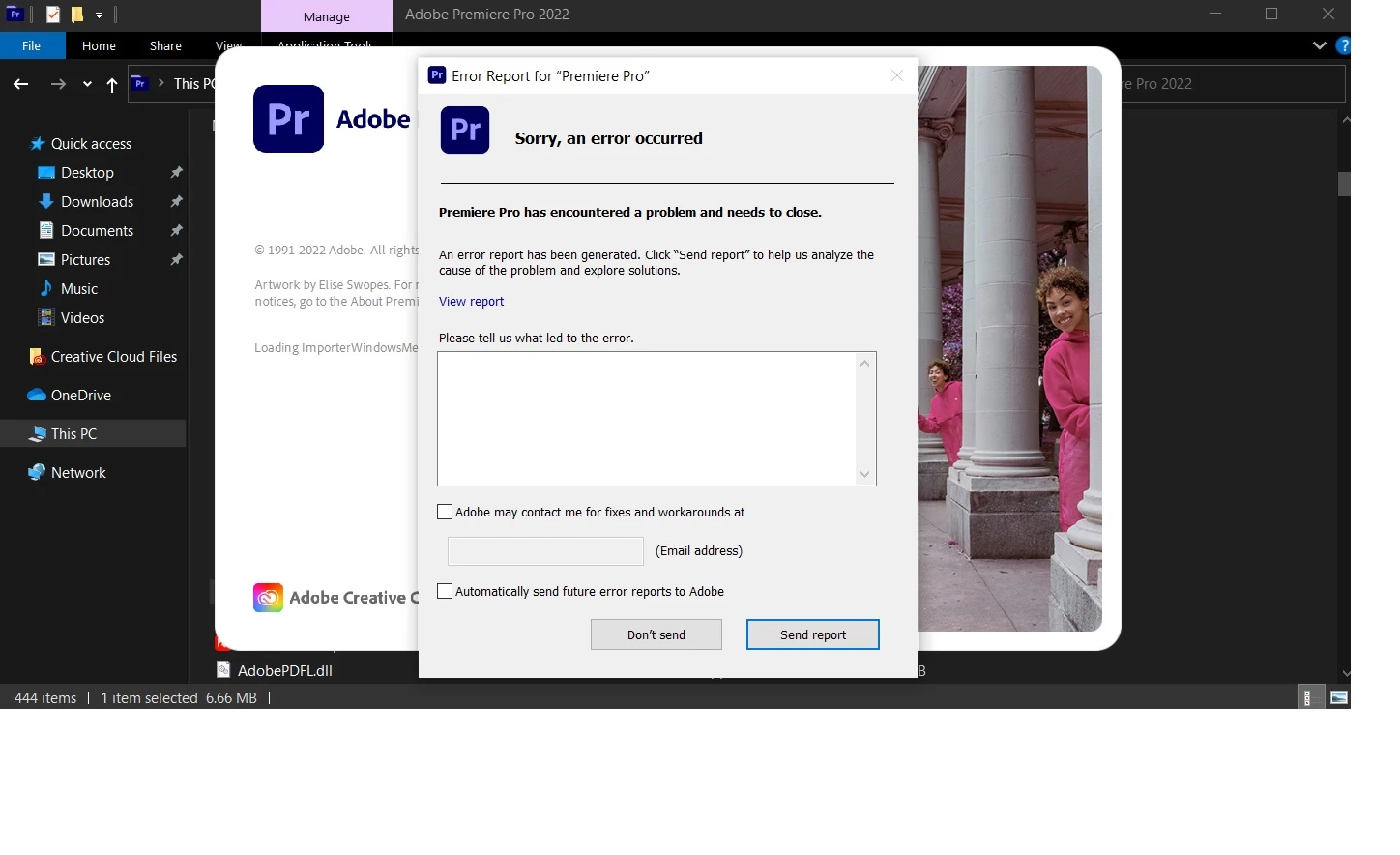The width and height of the screenshot is (1400, 855).
Task: Click the Premiere Pro icon in title bar
Action: pyautogui.click(x=15, y=14)
